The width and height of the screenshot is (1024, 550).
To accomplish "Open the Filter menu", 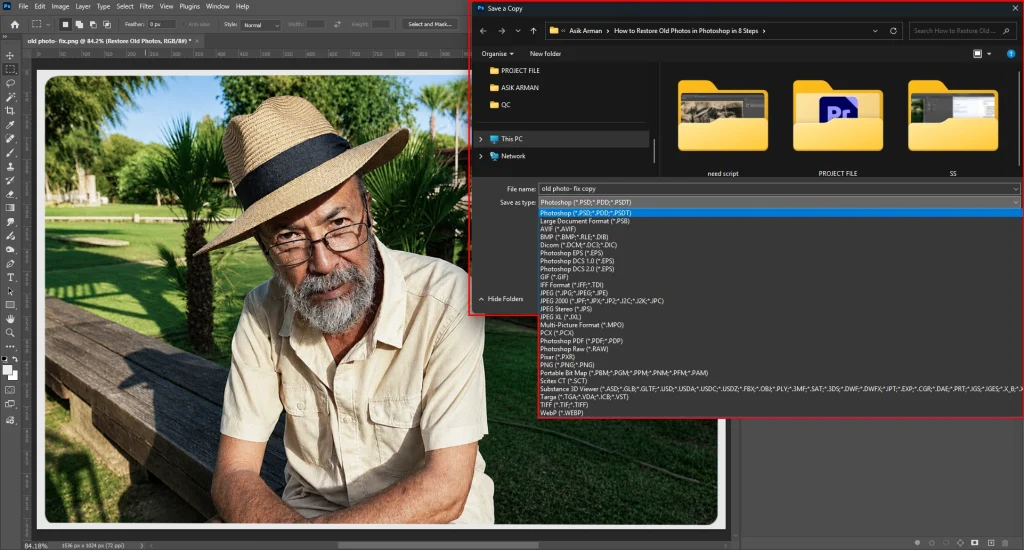I will pos(146,6).
